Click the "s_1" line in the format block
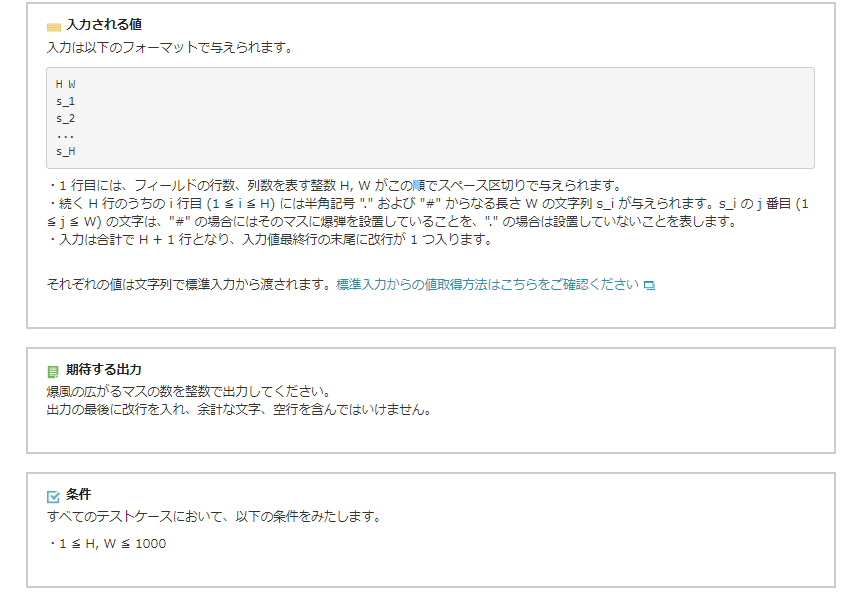This screenshot has height=598, width=861. coord(66,101)
